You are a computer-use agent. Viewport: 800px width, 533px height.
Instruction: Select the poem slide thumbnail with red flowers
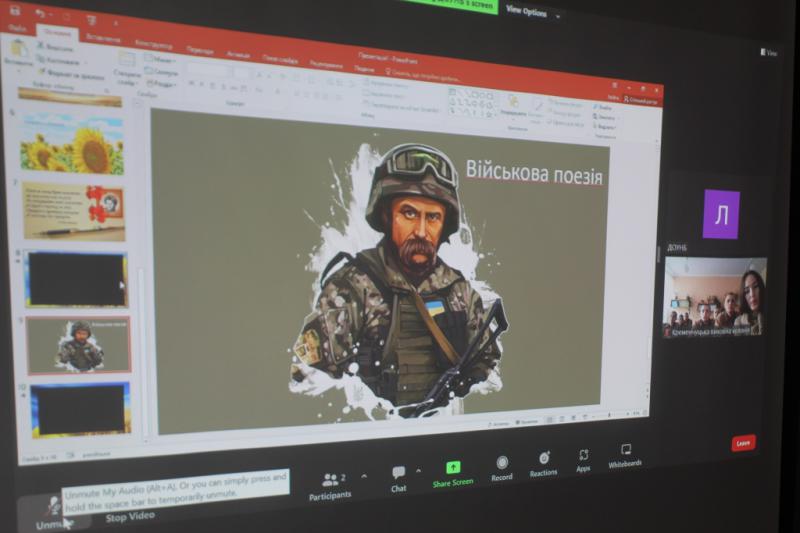click(73, 212)
